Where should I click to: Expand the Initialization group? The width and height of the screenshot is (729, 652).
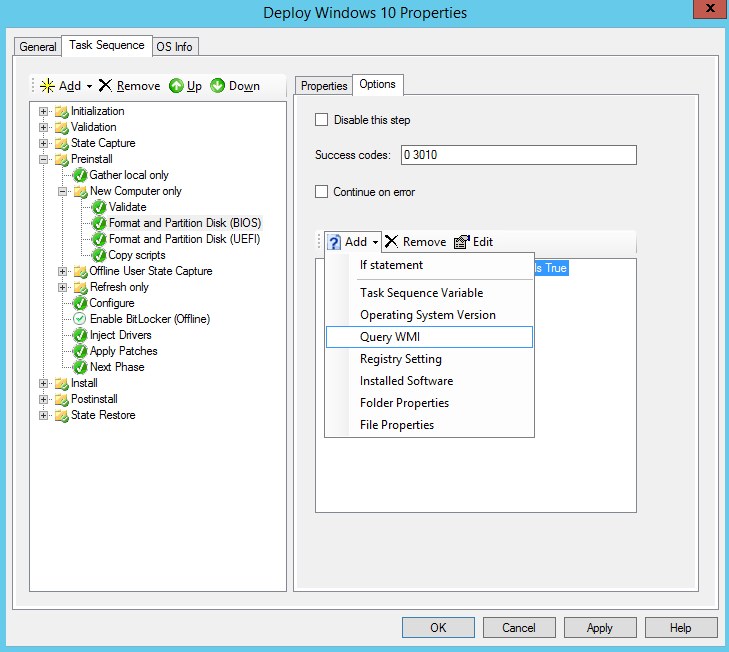[x=43, y=112]
